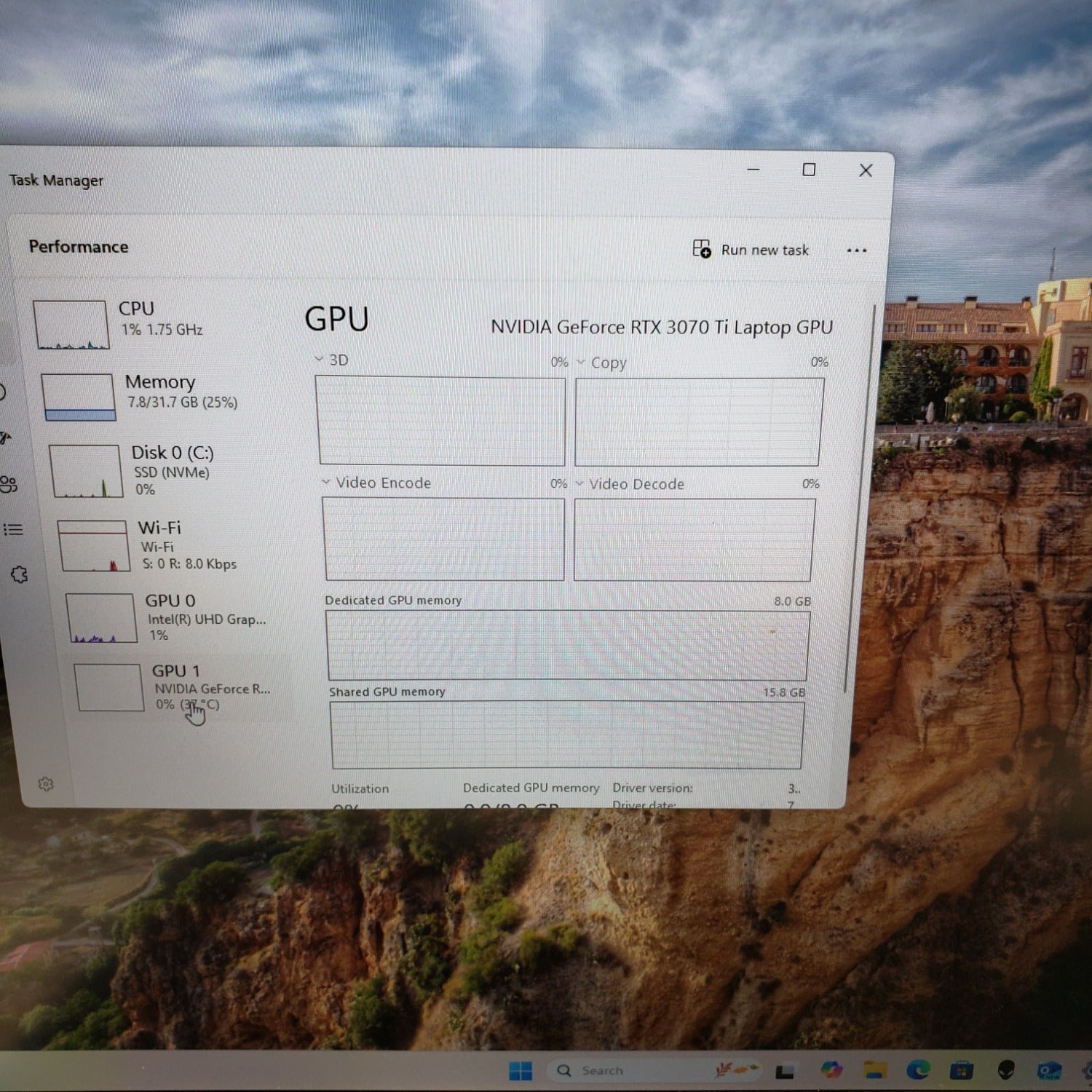
Task: Click the Windows Start button
Action: [x=521, y=1071]
